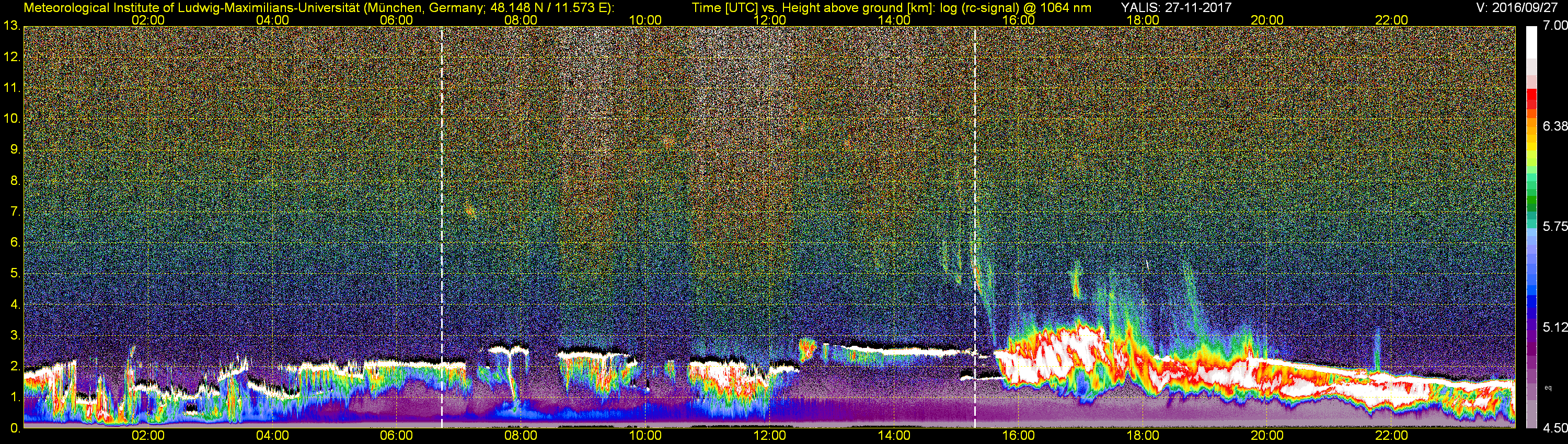Select the 4 km height axis label

(15, 305)
